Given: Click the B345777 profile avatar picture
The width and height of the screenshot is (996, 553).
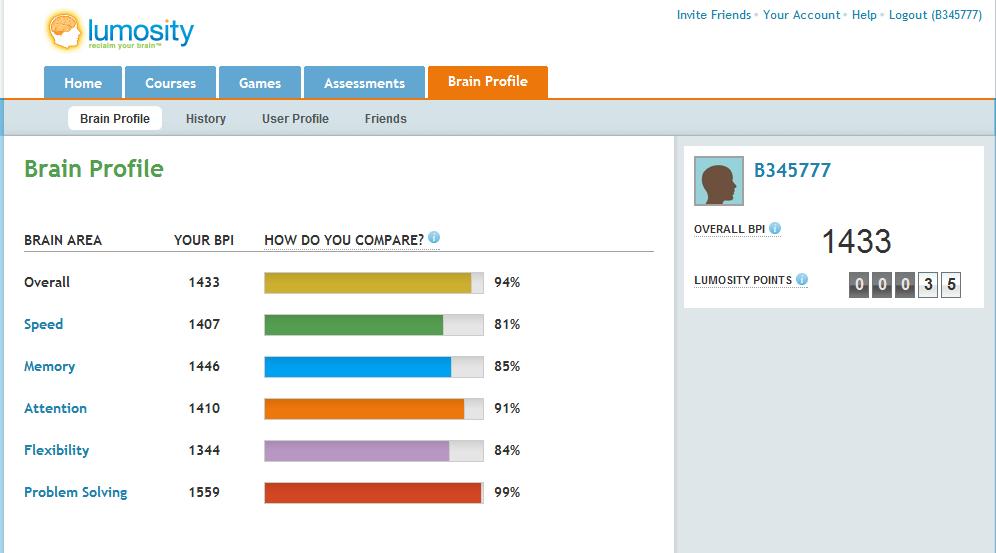Looking at the screenshot, I should pyautogui.click(x=718, y=181).
